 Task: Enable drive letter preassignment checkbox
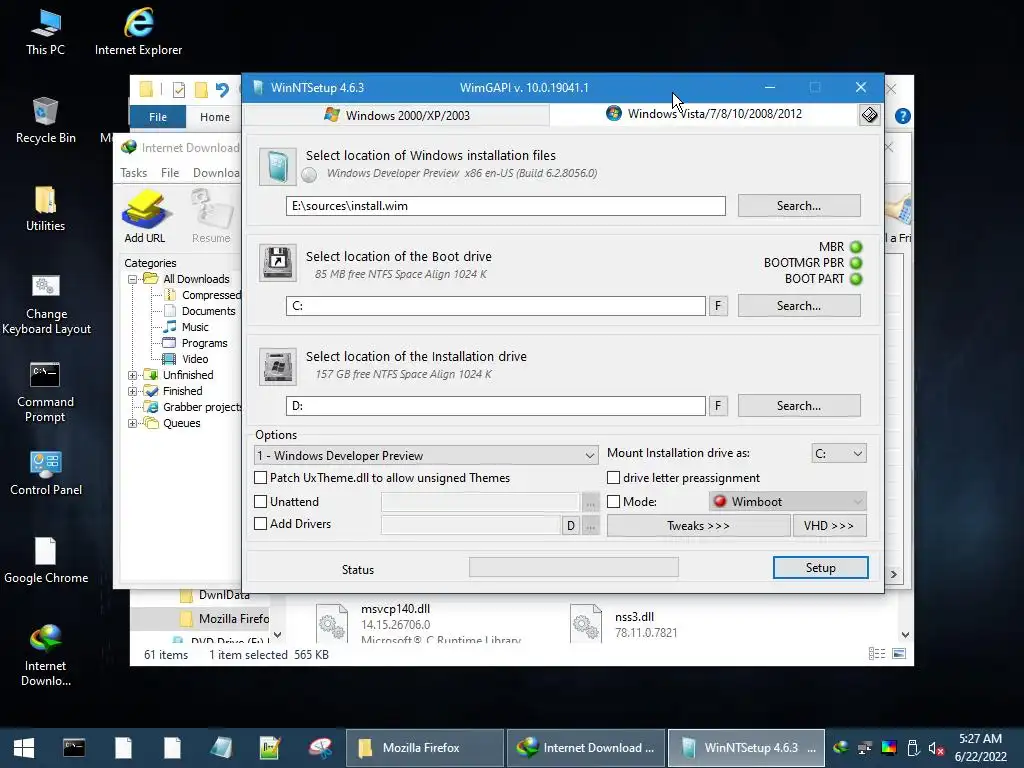coord(613,478)
